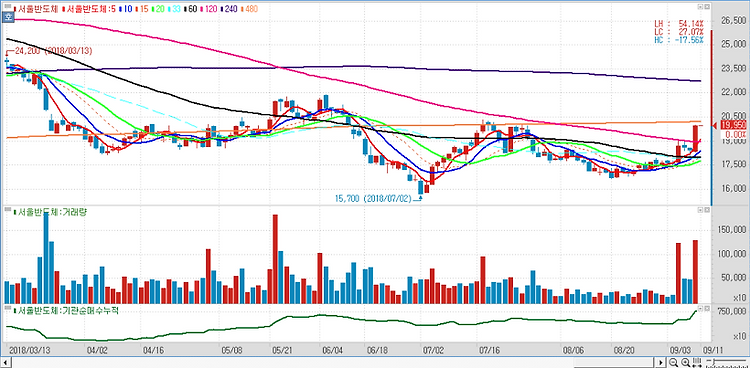Close the 거래량 volume panel
750x368 pixels.
click(706, 210)
